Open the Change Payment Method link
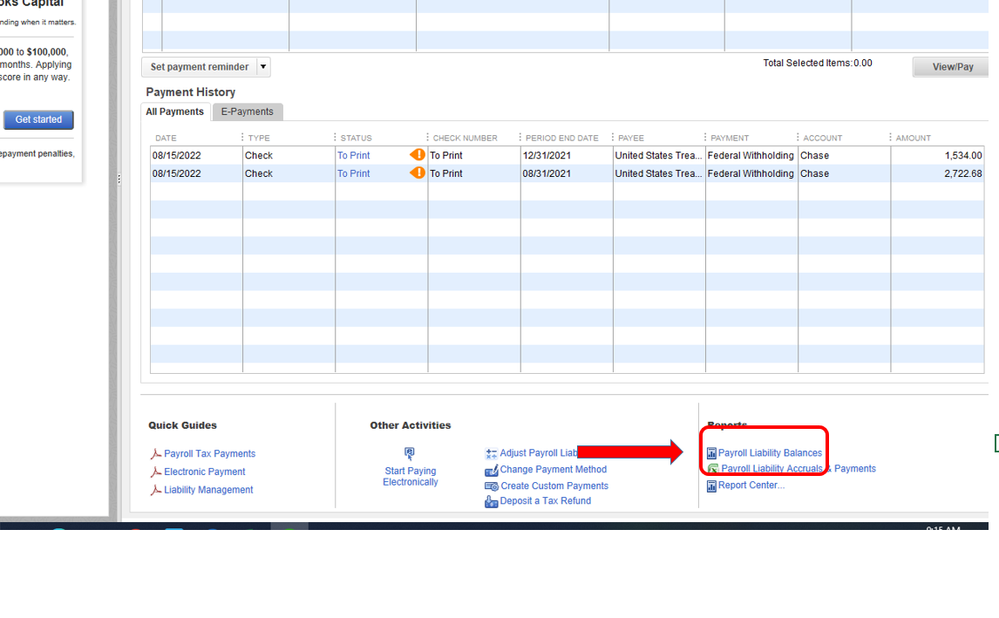The image size is (999, 618). (553, 470)
